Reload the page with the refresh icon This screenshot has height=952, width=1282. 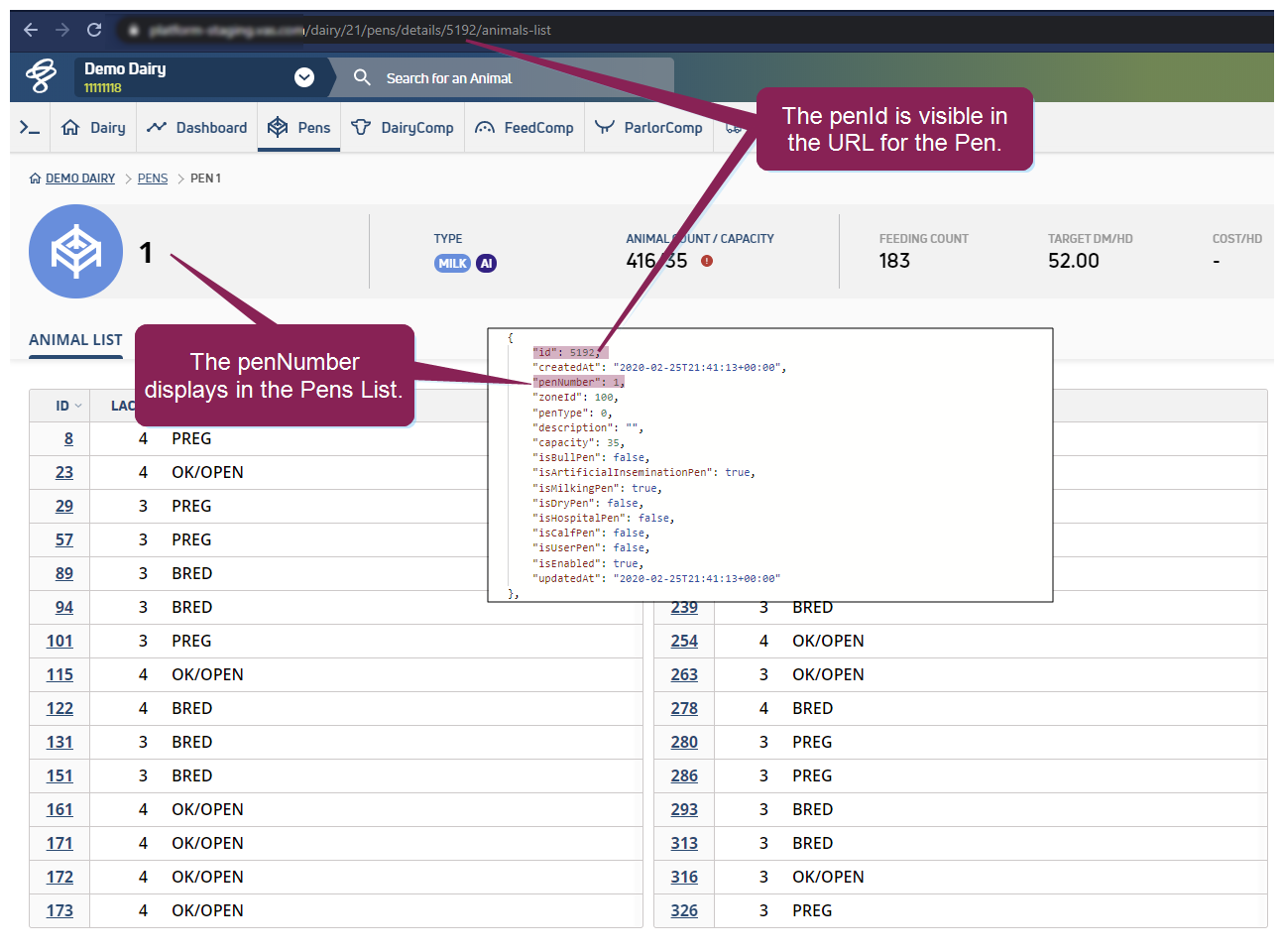click(94, 30)
